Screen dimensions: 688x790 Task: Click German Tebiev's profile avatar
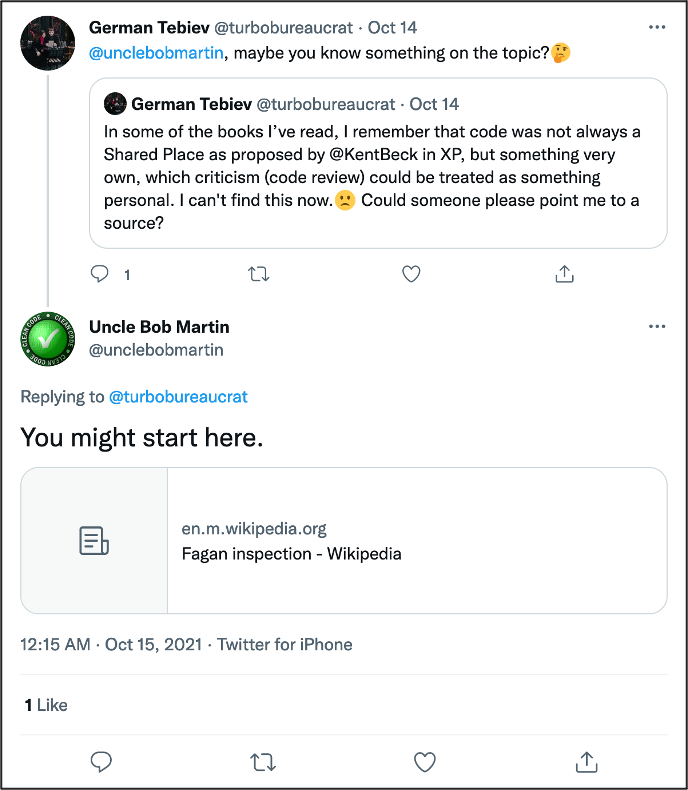point(47,42)
